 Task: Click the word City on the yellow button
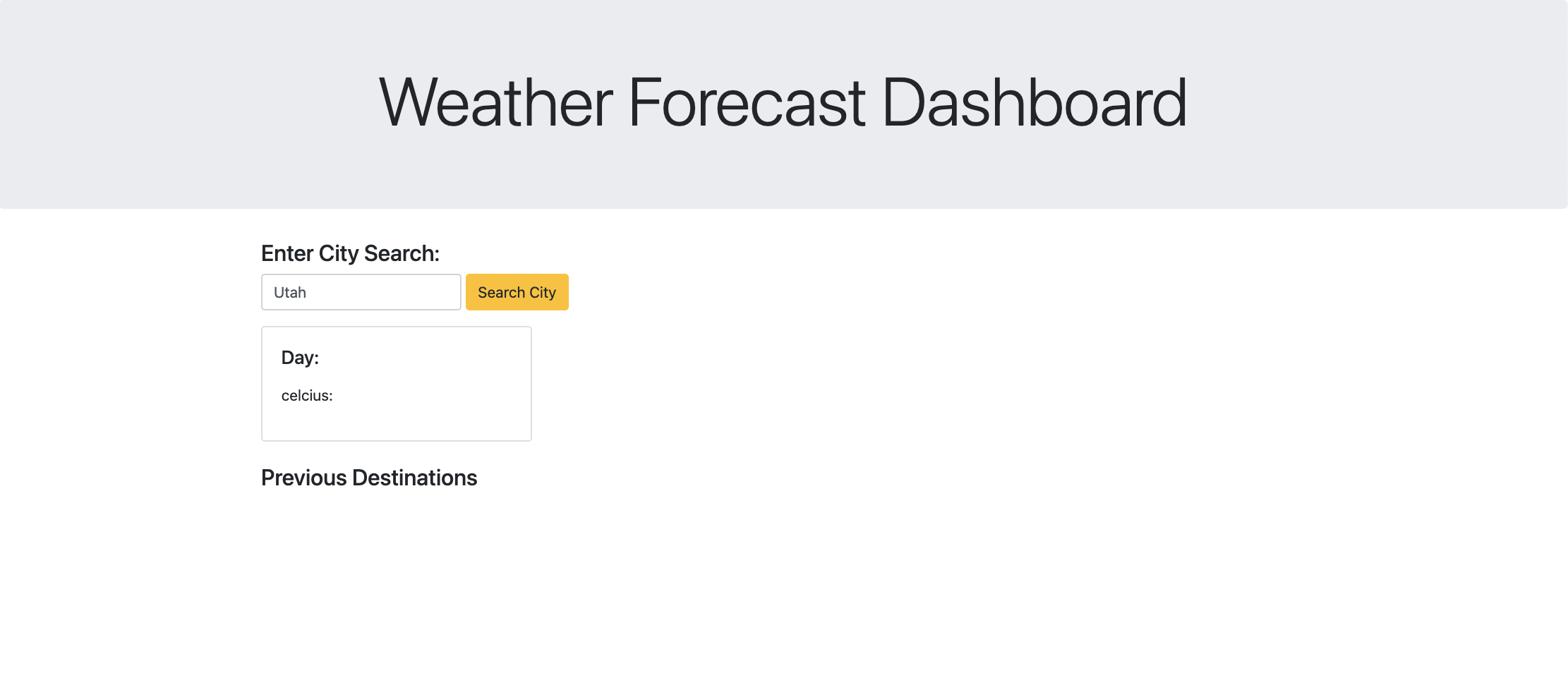click(543, 292)
